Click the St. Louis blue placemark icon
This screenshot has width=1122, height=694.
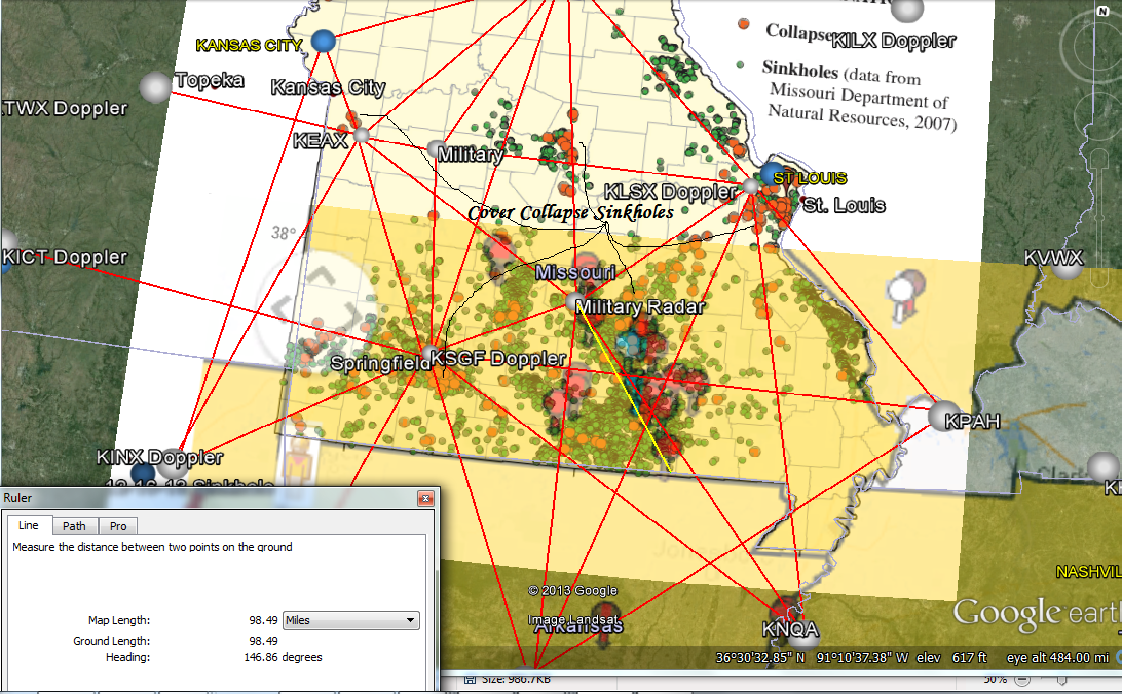click(771, 174)
